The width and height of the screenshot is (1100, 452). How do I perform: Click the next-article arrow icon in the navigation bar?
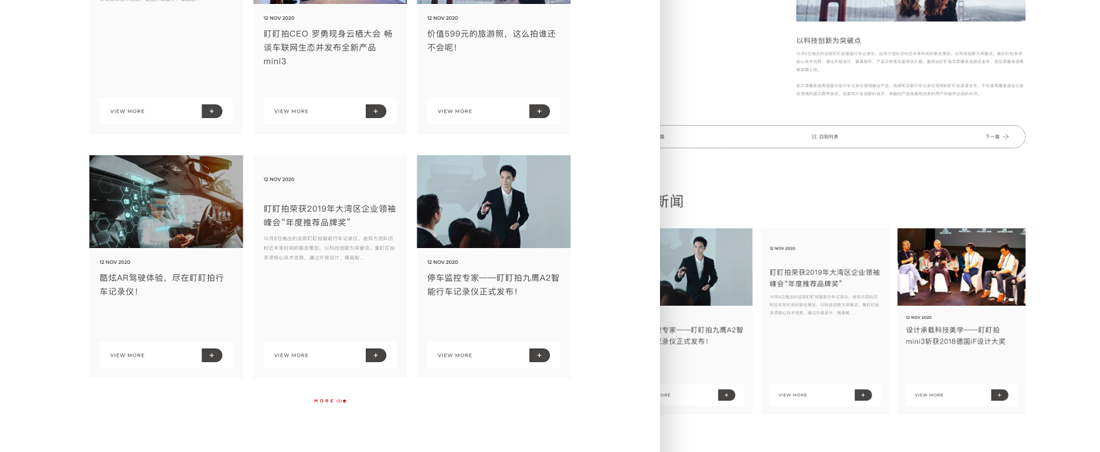click(1005, 136)
